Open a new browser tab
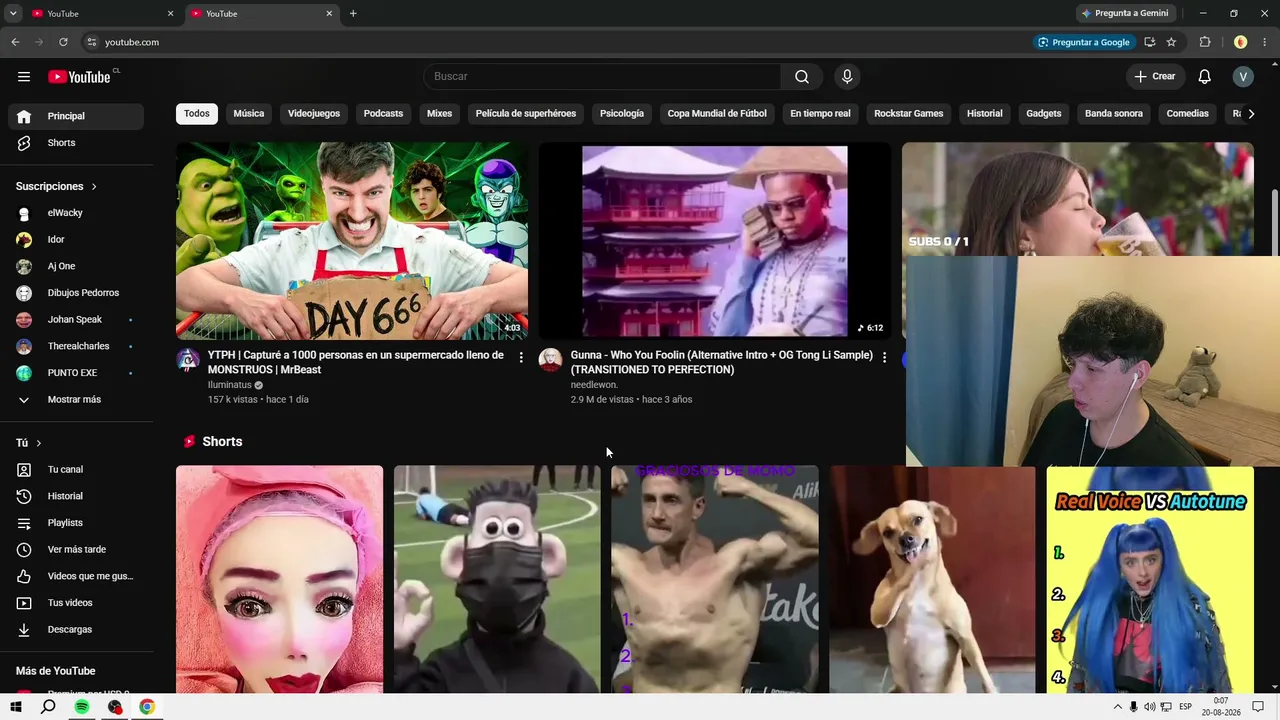This screenshot has width=1280, height=720. (353, 14)
